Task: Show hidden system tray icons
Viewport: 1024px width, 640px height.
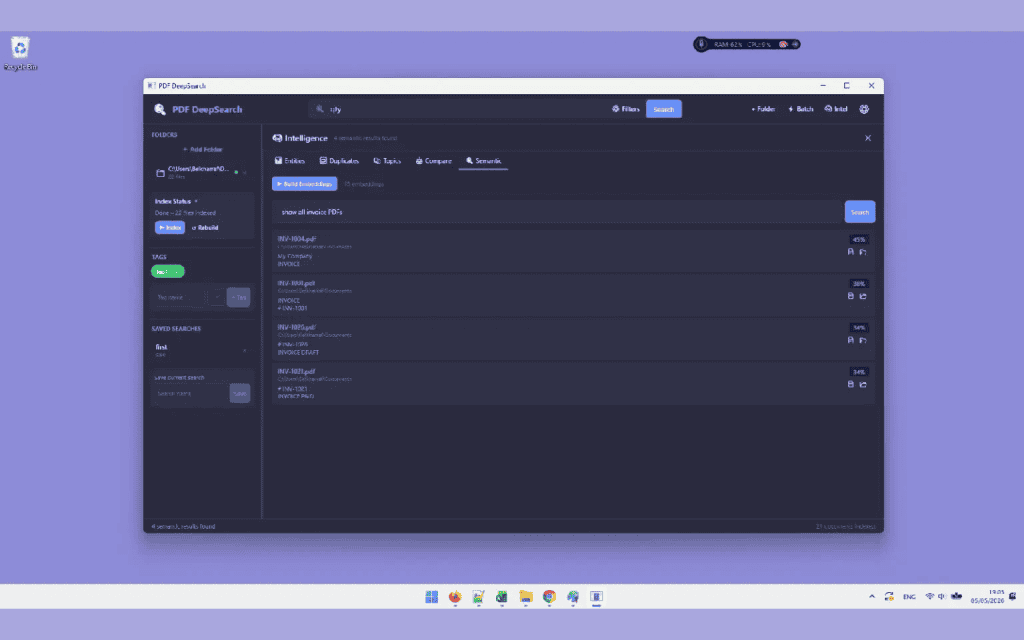Action: (x=872, y=596)
